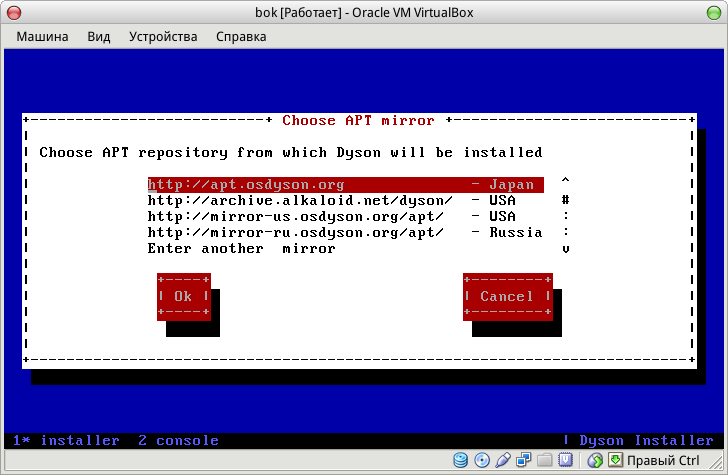Check the virtualization chip status icon
The height and width of the screenshot is (475, 728).
click(x=565, y=460)
